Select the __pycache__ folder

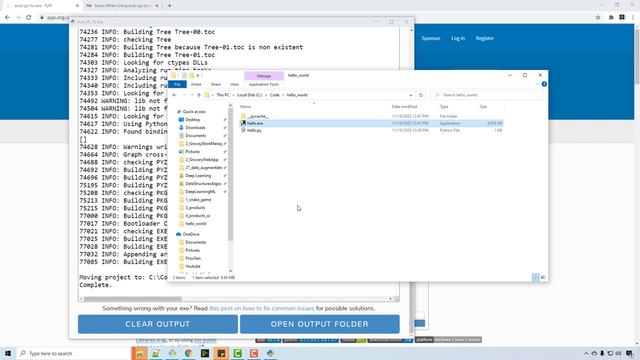pyautogui.click(x=258, y=116)
